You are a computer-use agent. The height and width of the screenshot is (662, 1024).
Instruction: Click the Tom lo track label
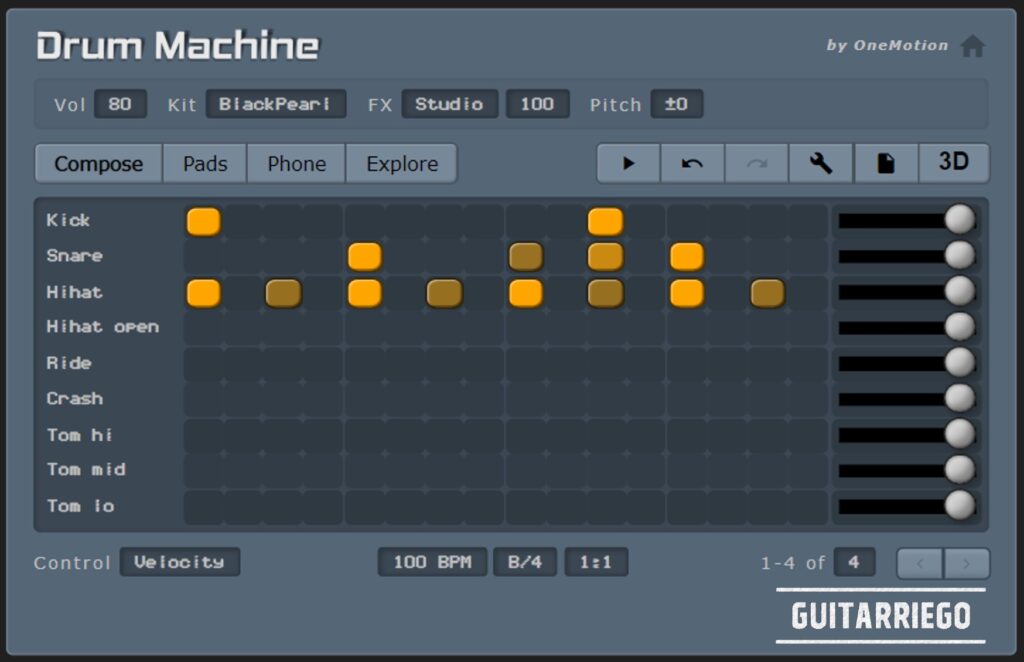80,506
